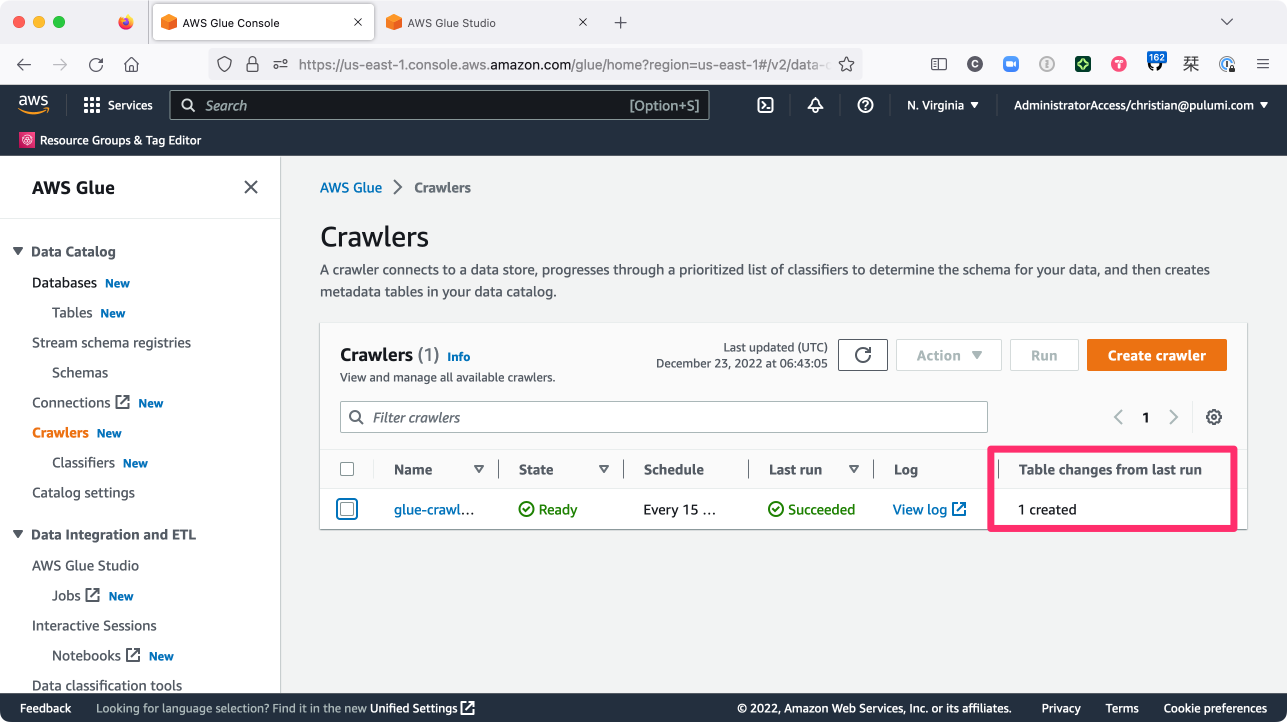Open a new browser tab
The image size is (1287, 722).
620,22
